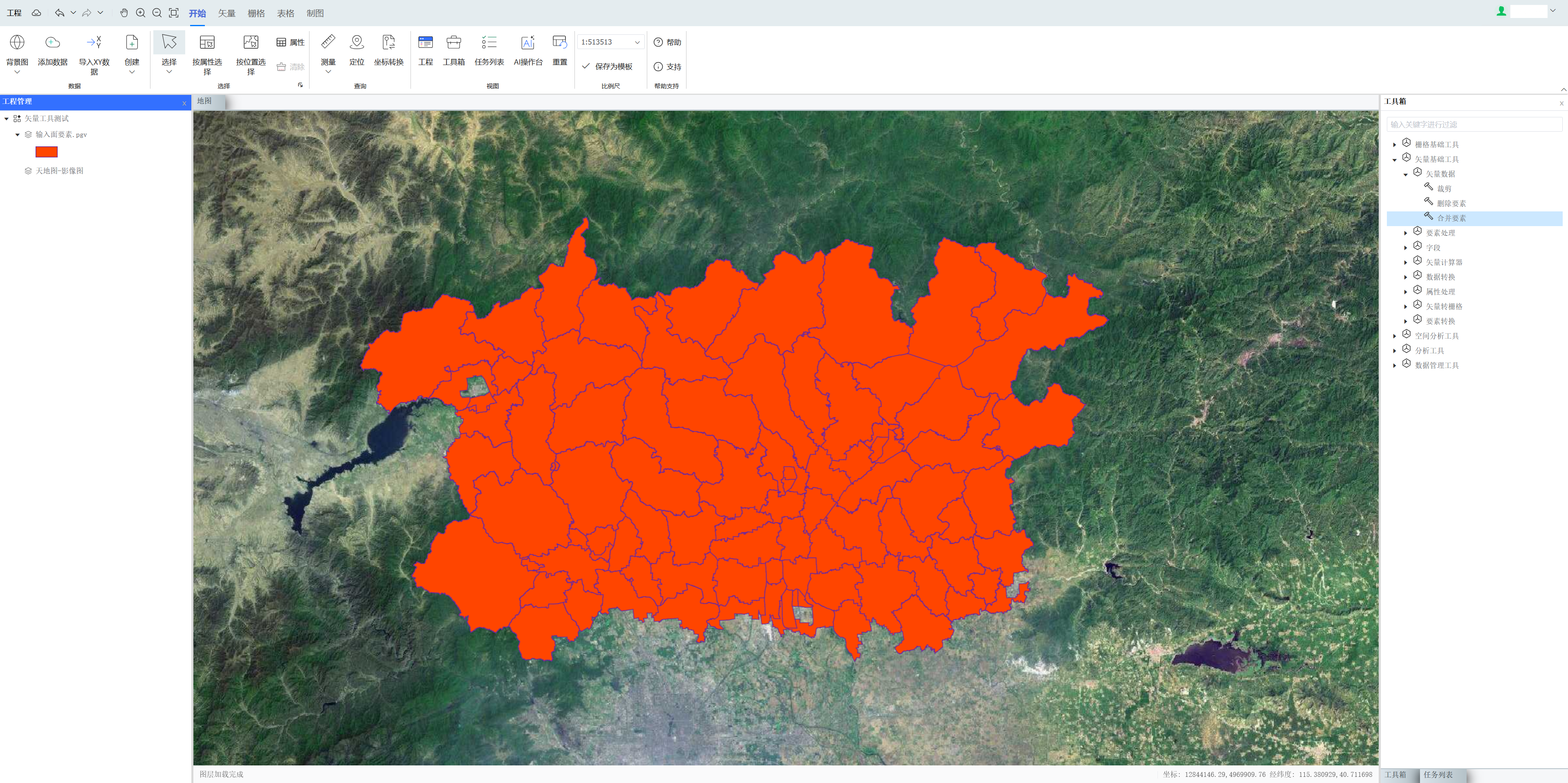The height and width of the screenshot is (783, 1568).
Task: Expand the 空间分析工具 tree node
Action: (1395, 336)
